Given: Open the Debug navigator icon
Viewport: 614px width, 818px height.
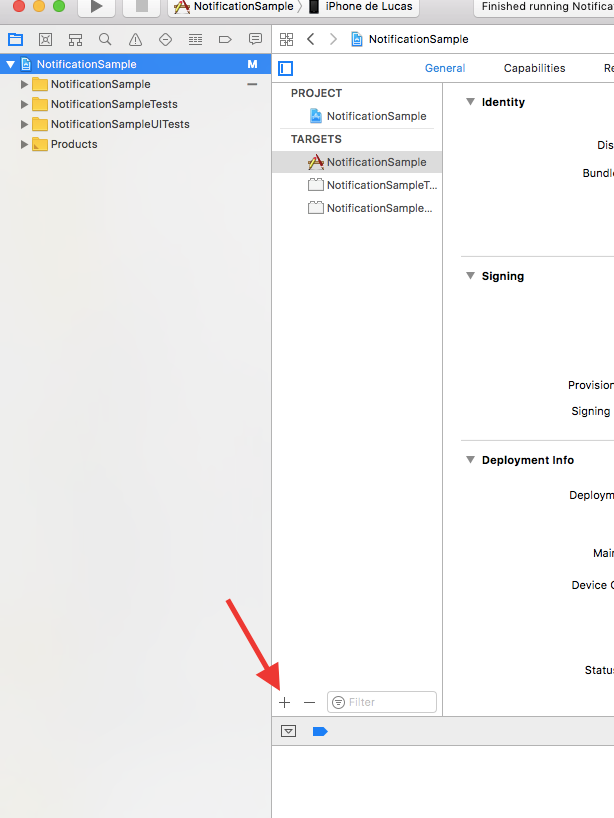Looking at the screenshot, I should coord(196,39).
